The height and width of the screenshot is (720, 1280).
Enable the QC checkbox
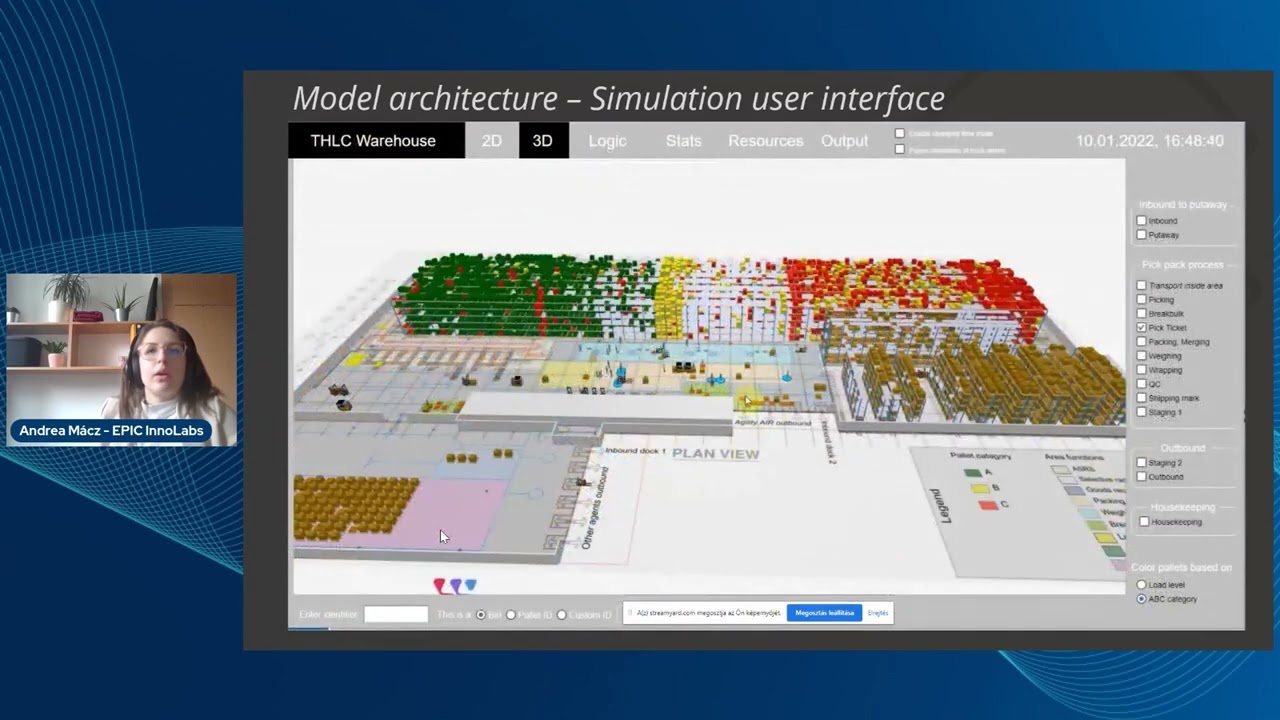1142,383
